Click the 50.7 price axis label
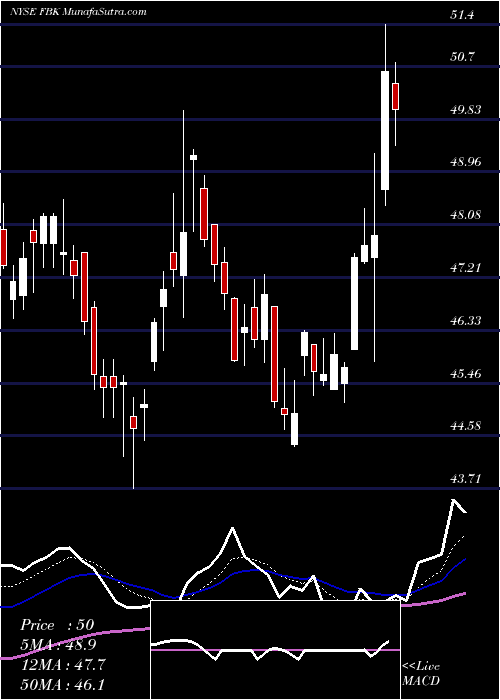The image size is (500, 700). point(462,57)
